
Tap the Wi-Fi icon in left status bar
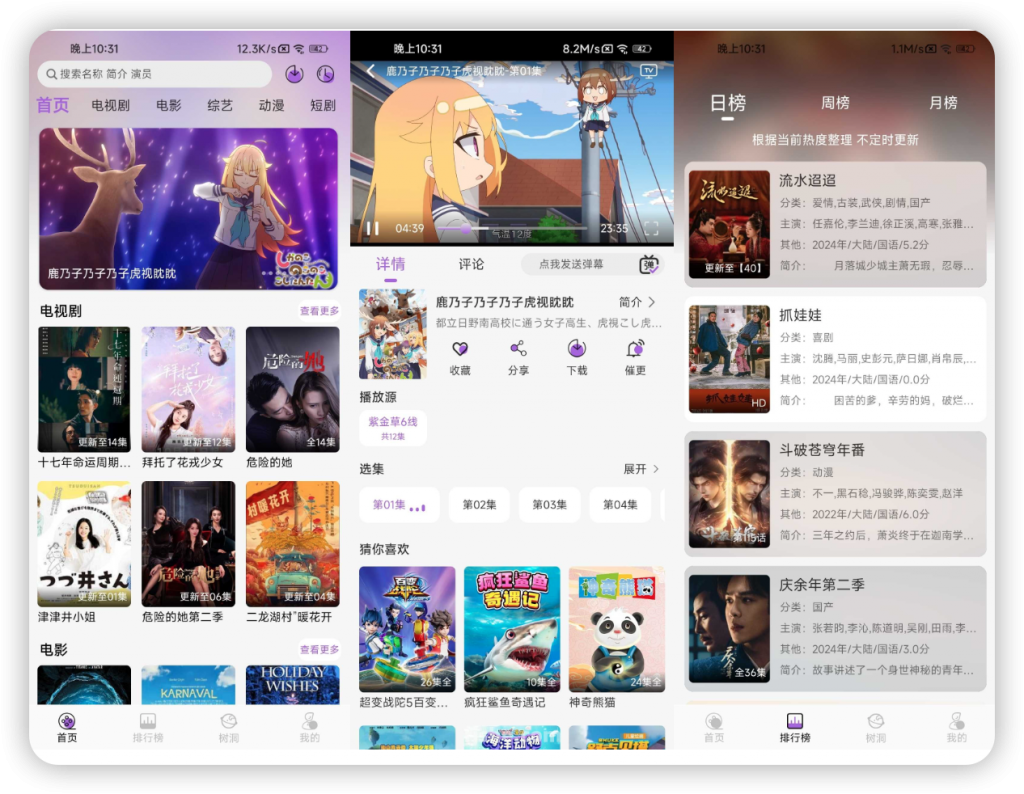[x=299, y=49]
